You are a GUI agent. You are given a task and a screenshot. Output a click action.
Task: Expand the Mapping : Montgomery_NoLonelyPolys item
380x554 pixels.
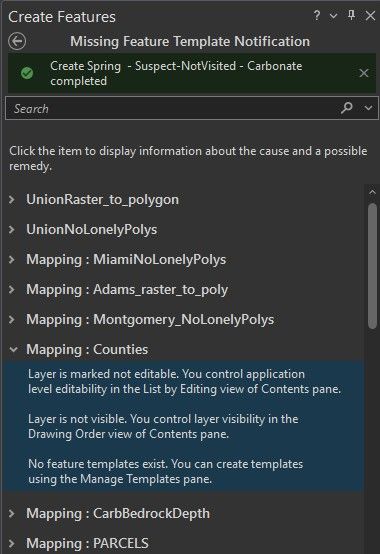click(x=12, y=320)
